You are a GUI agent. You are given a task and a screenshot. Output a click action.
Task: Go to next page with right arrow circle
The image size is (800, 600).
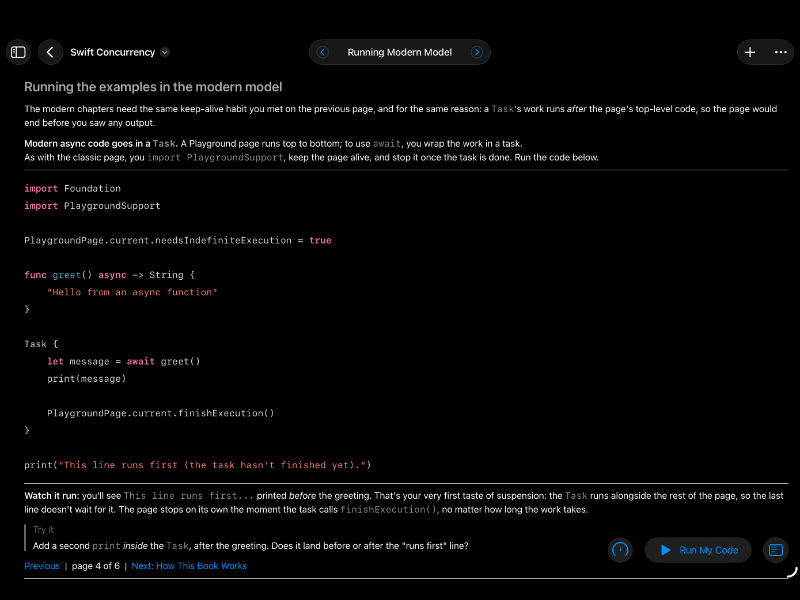(x=477, y=52)
